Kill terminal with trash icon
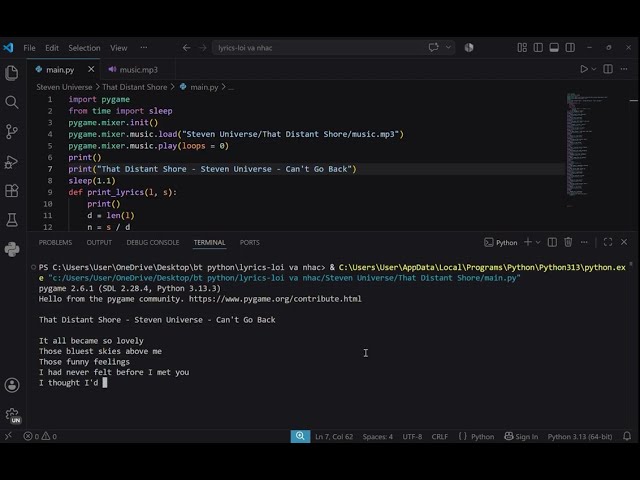The image size is (640, 480). 568,242
